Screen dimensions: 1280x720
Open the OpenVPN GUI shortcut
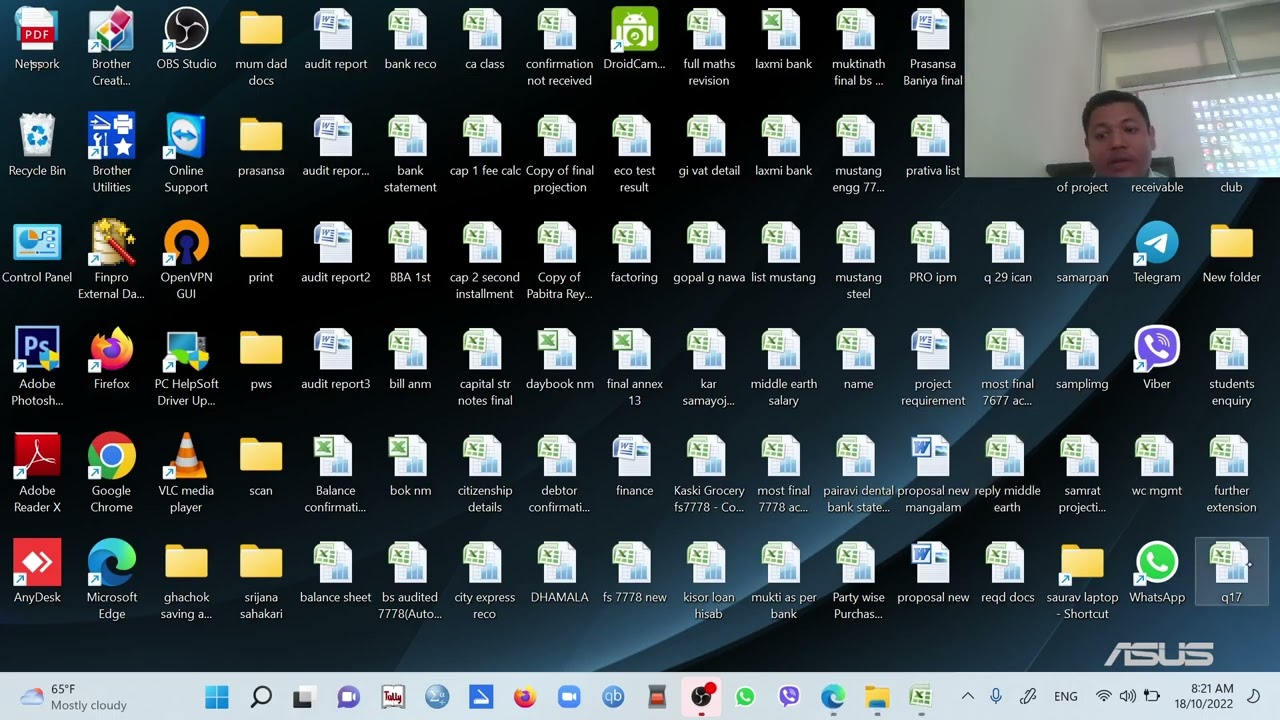click(186, 260)
